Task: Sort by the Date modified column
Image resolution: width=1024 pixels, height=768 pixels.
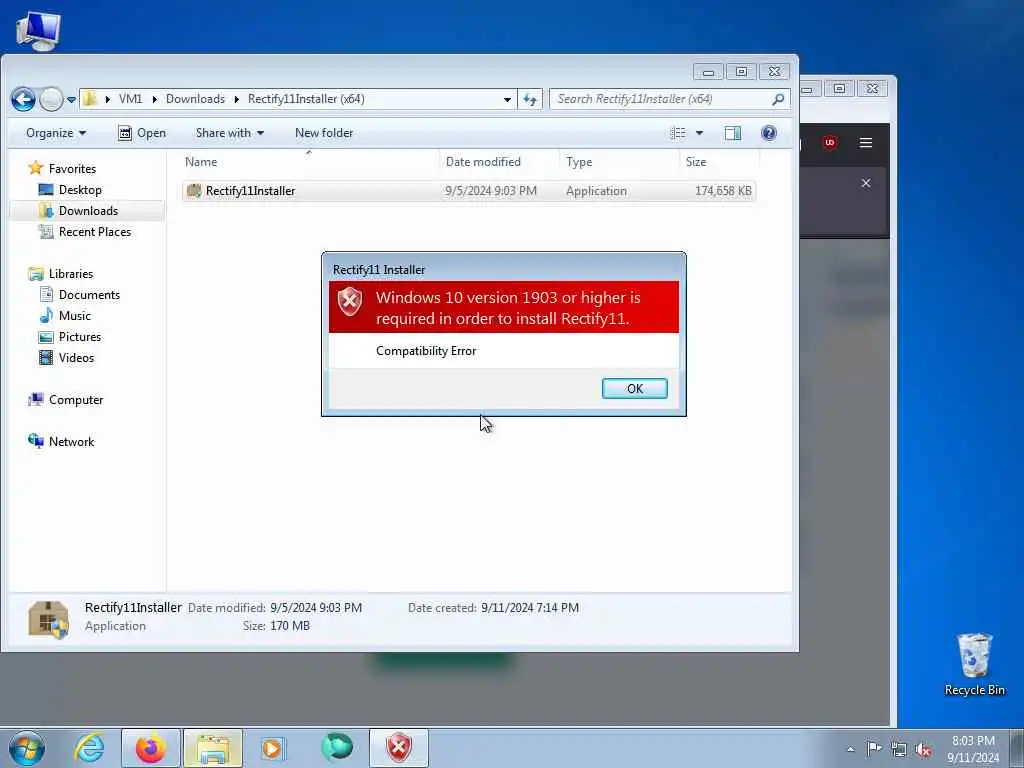Action: click(500, 162)
